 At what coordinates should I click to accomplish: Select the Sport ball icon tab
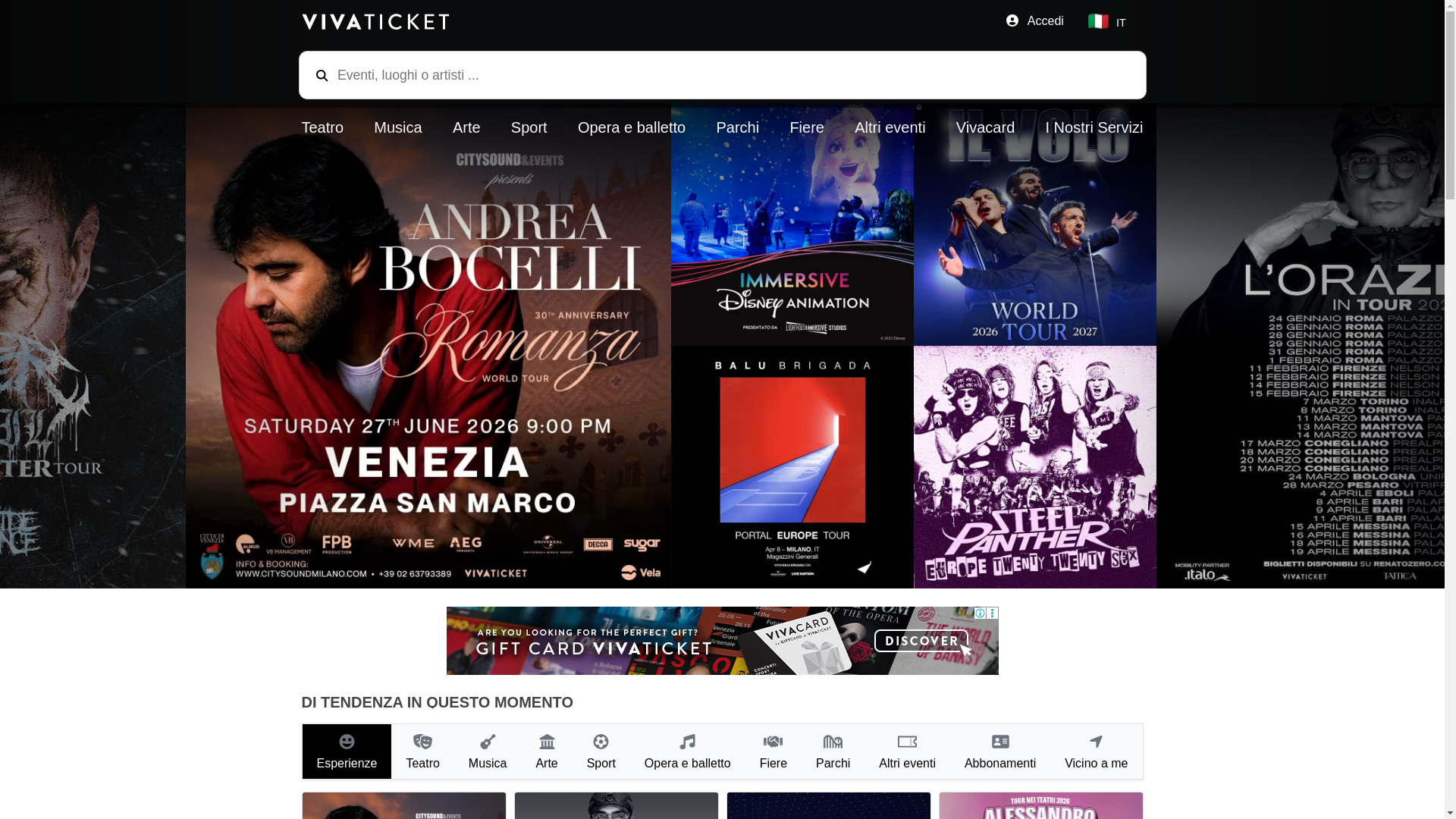601,752
